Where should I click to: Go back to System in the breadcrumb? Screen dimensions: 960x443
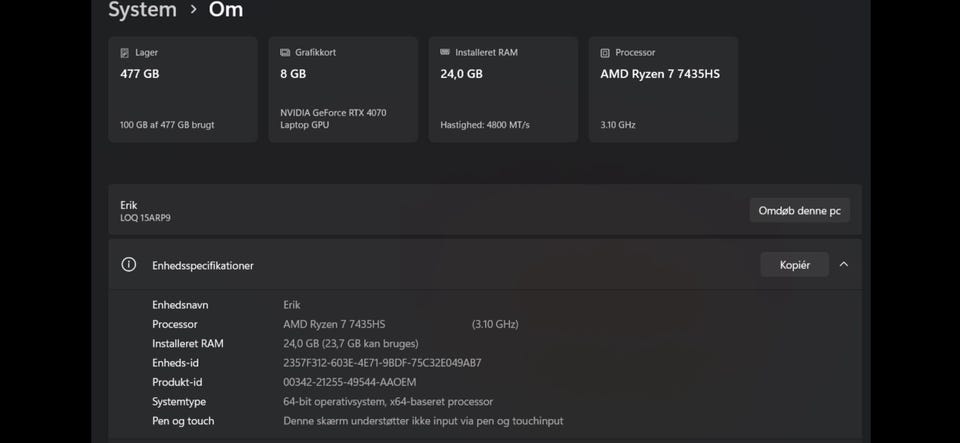[x=142, y=10]
